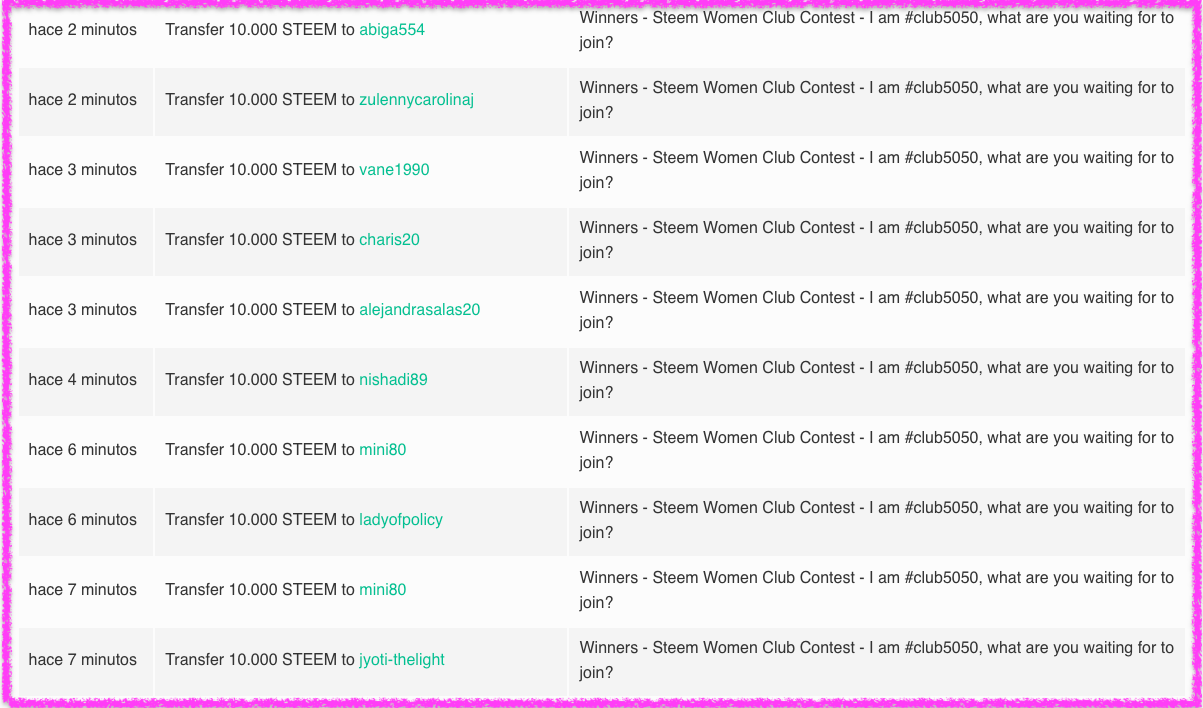Visit the jyoti-thelight profile link

coord(402,660)
